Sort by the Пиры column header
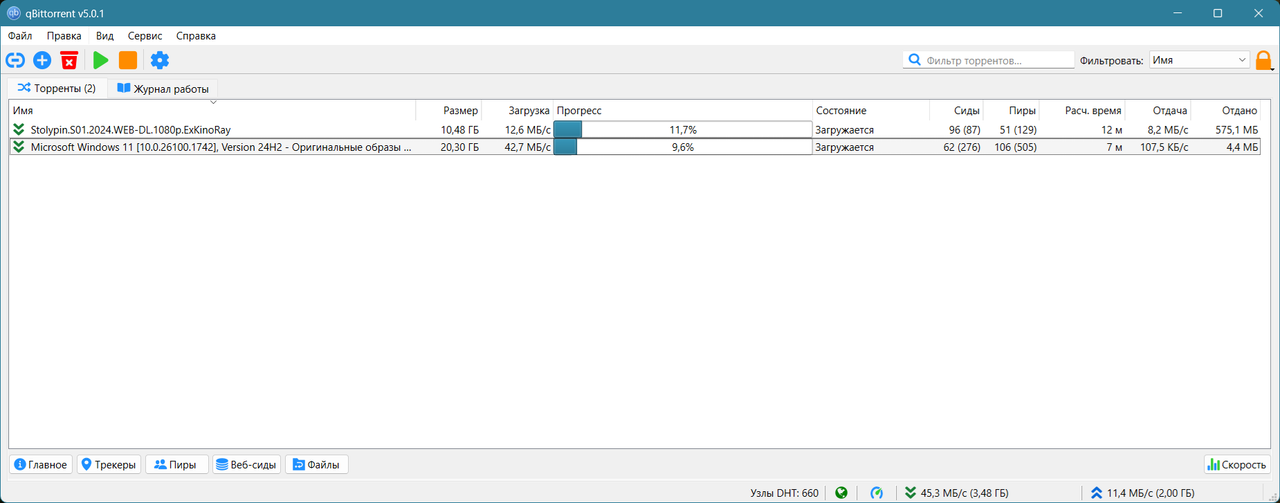The image size is (1280, 503). click(1011, 110)
